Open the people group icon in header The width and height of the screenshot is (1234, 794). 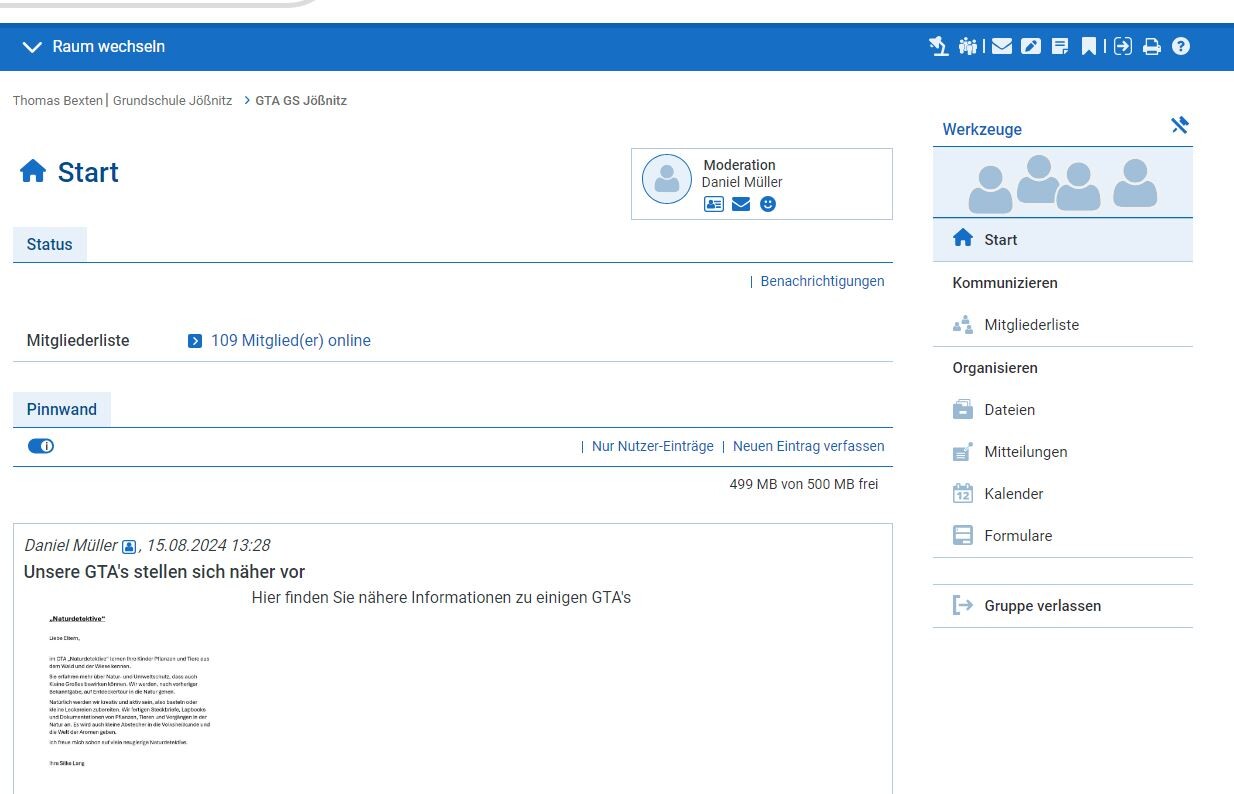967,46
